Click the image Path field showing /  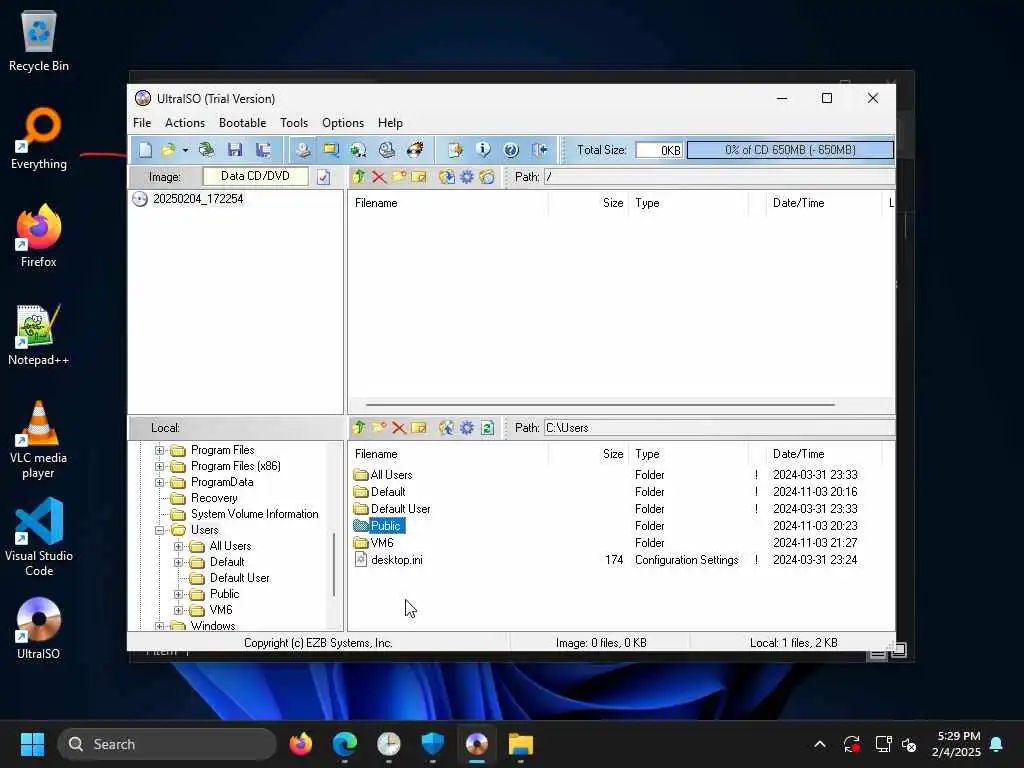point(719,176)
